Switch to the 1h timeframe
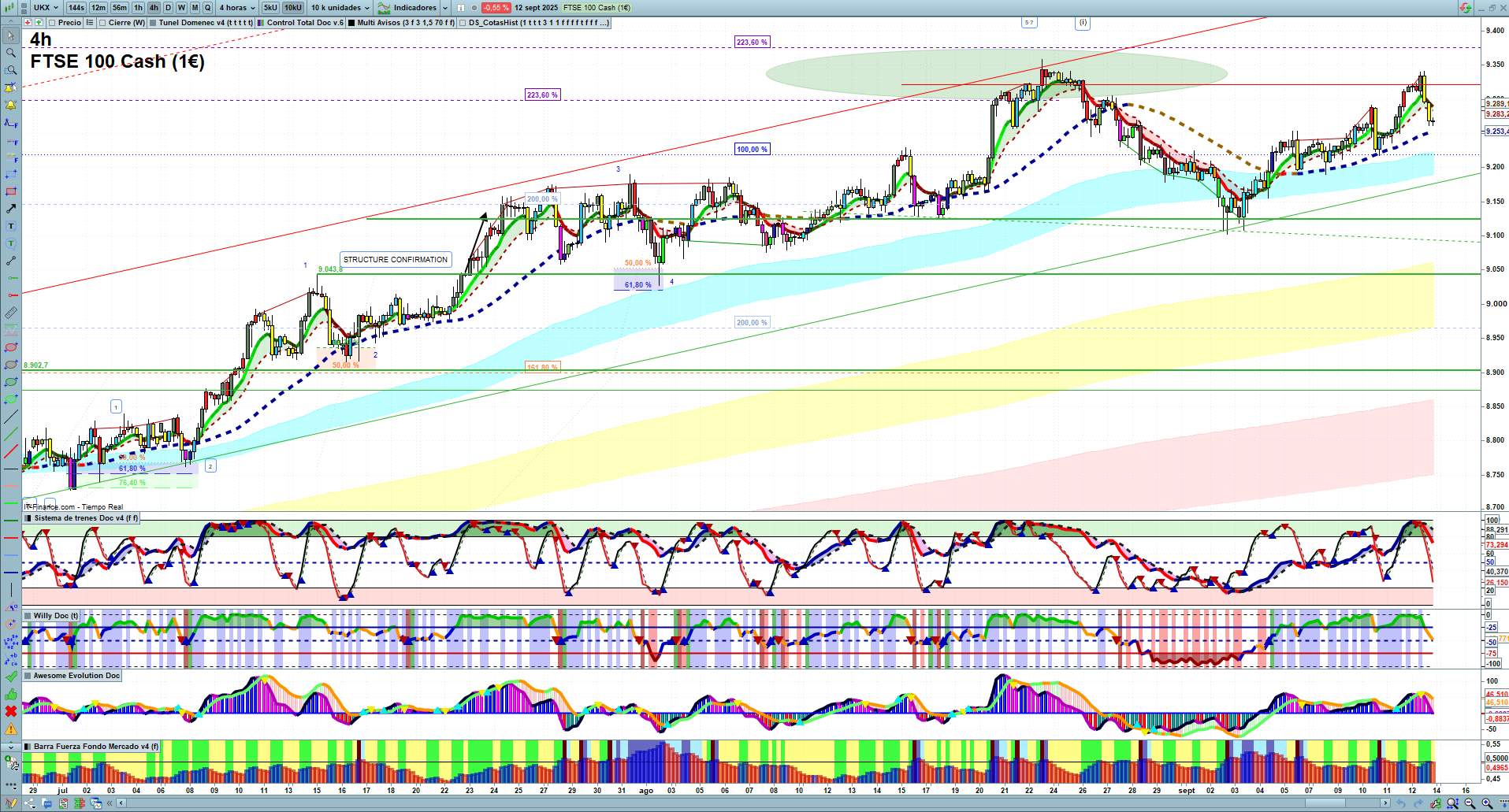 click(x=138, y=8)
